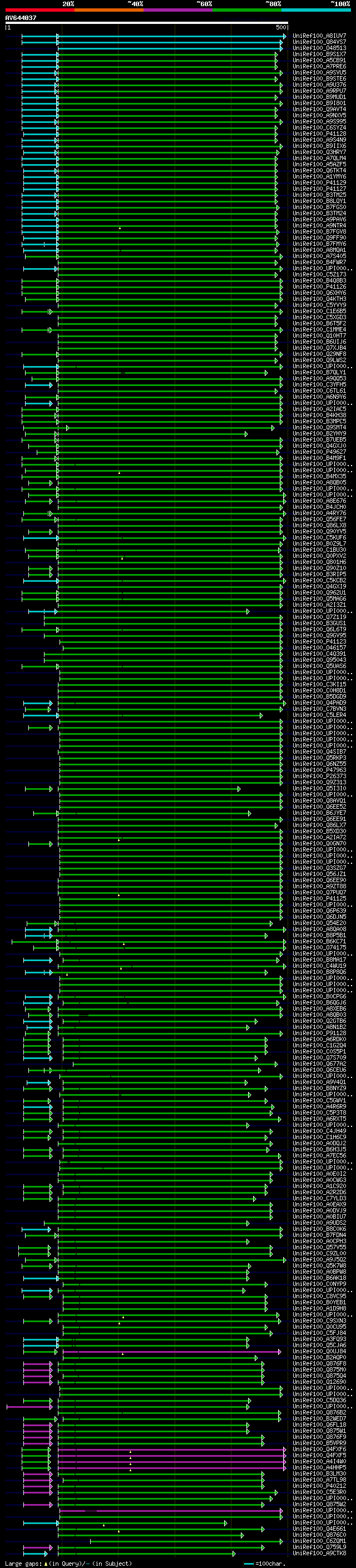Click the UniRef100_P41129 label
The width and height of the screenshot is (356, 1568).
[319, 182]
